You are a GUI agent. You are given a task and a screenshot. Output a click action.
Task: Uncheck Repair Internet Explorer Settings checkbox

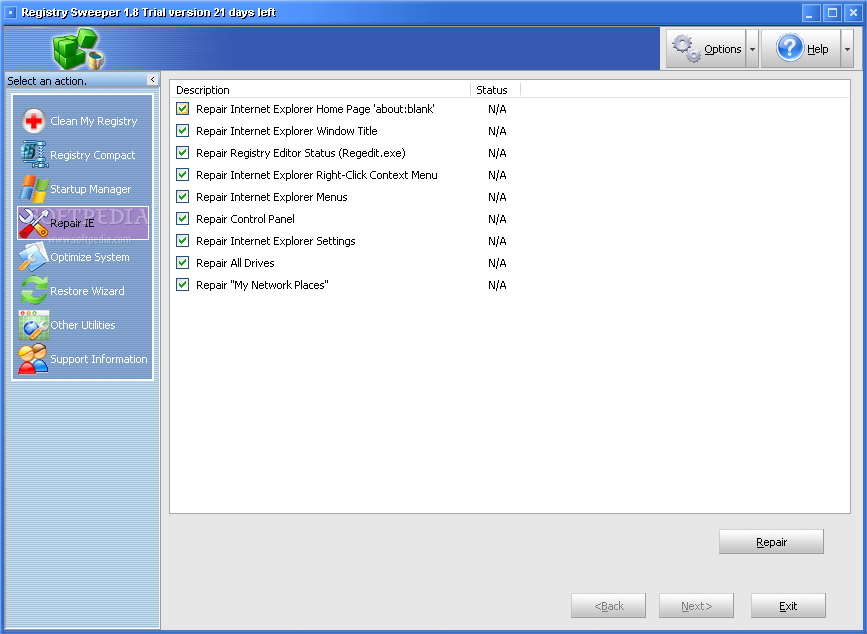(x=182, y=241)
